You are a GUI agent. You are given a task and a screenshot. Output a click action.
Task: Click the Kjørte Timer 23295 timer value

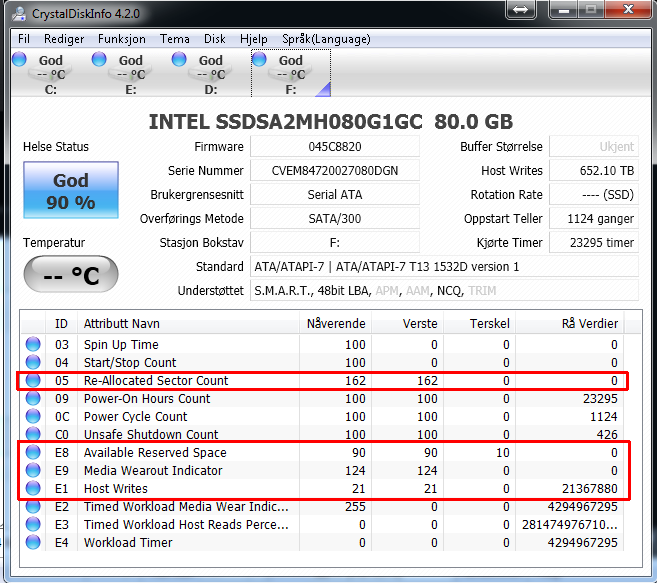pyautogui.click(x=594, y=242)
